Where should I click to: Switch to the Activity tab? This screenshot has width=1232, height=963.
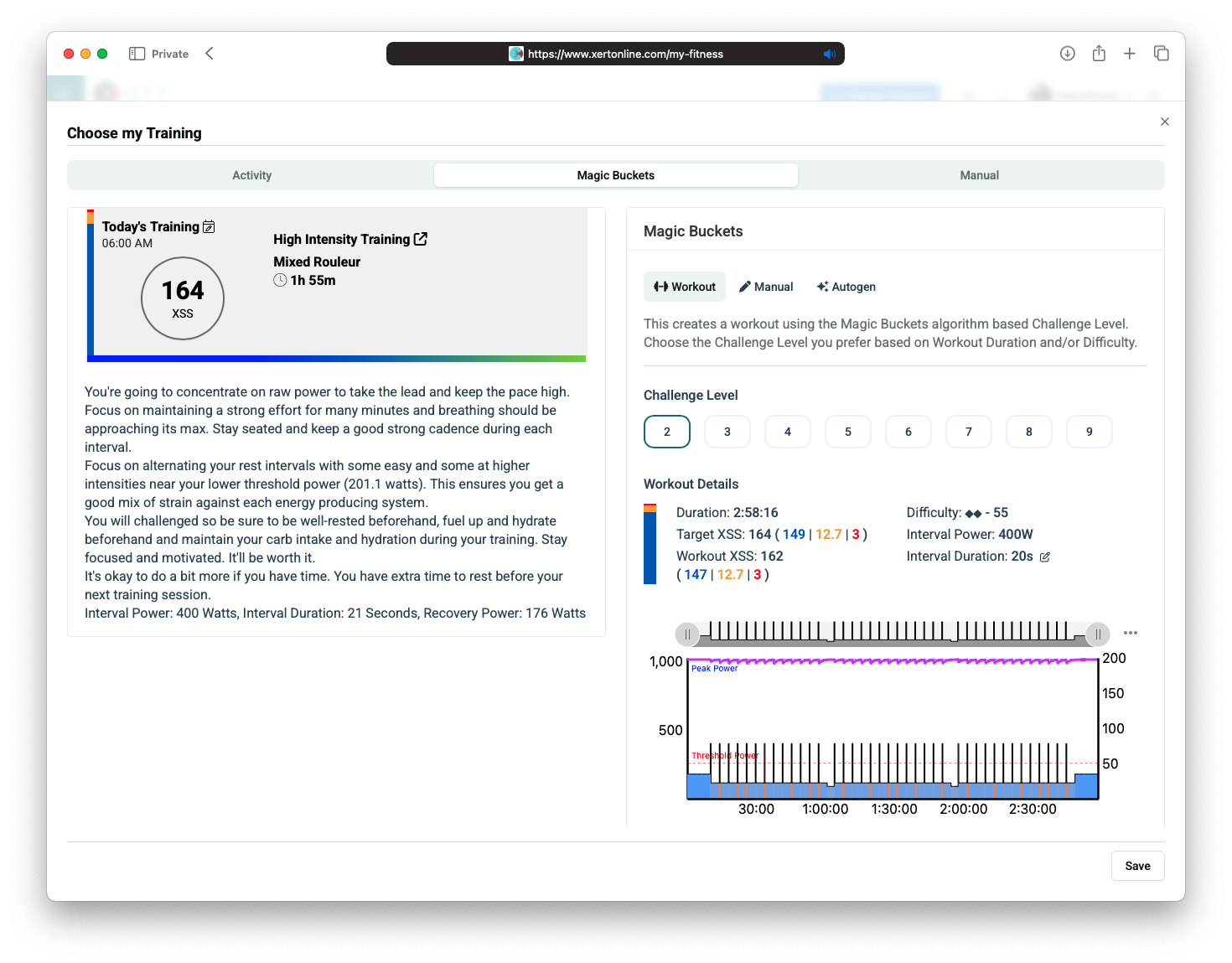pos(251,175)
